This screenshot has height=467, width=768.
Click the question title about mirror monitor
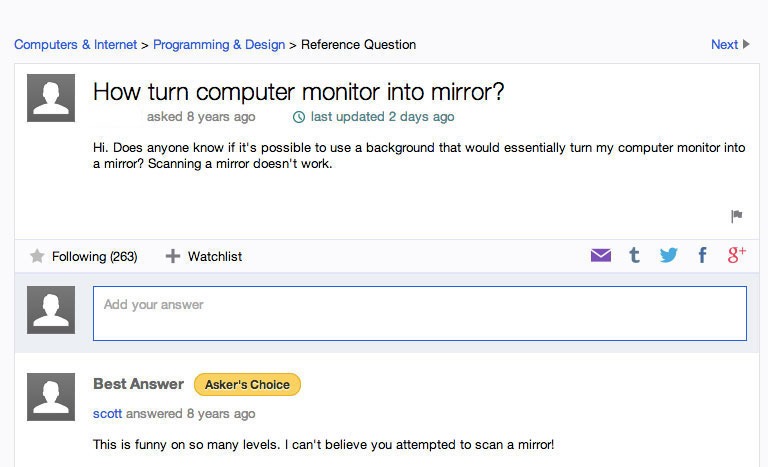point(298,91)
